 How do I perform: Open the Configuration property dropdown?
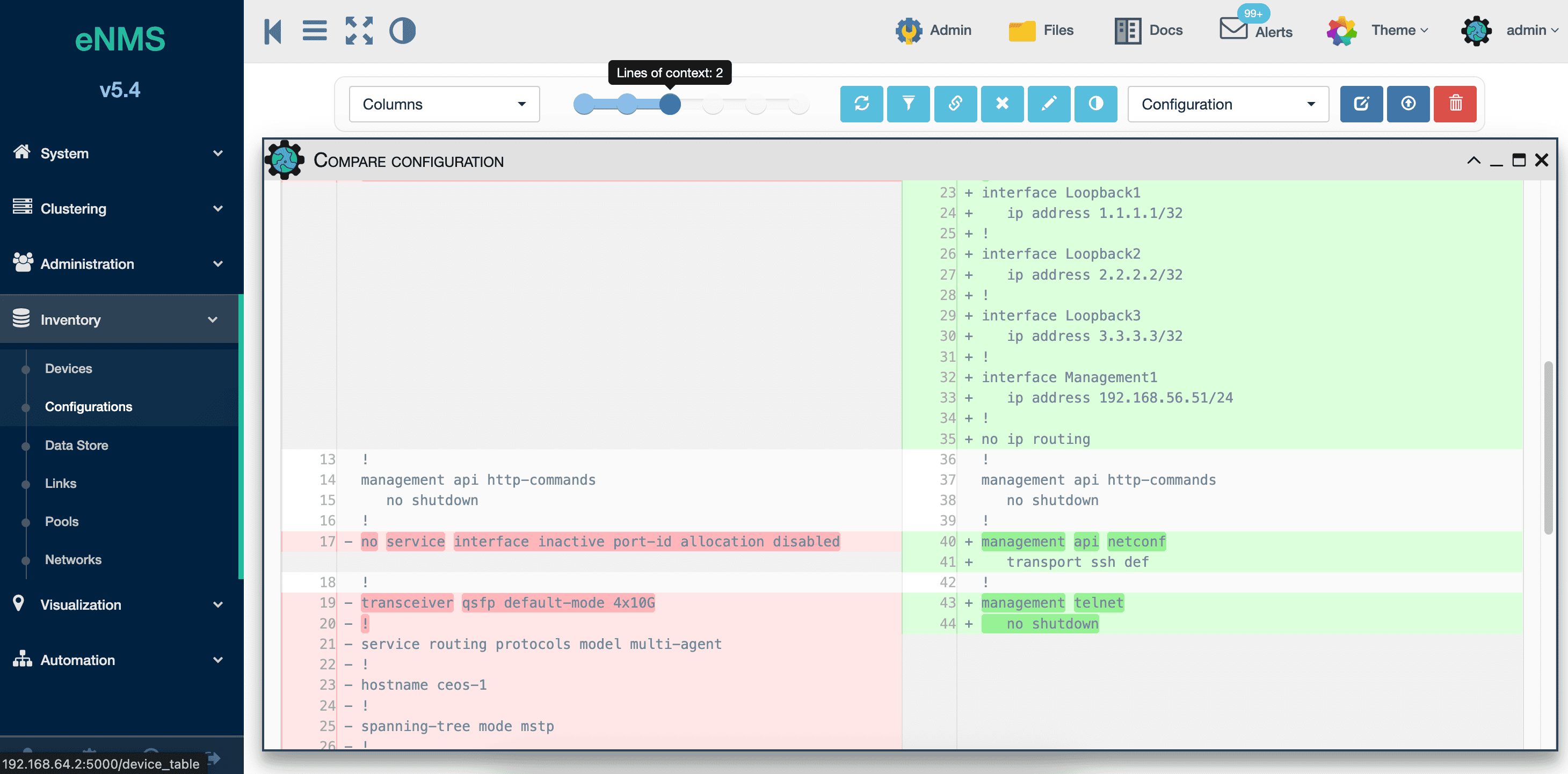(x=1228, y=104)
